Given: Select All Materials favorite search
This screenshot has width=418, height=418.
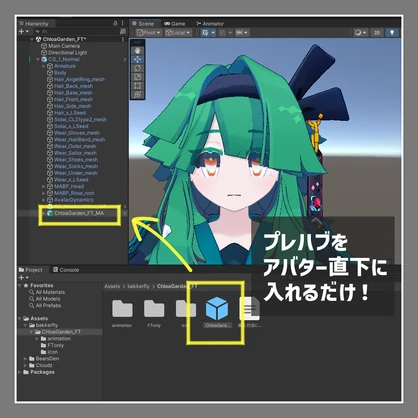Looking at the screenshot, I should pyautogui.click(x=47, y=292).
